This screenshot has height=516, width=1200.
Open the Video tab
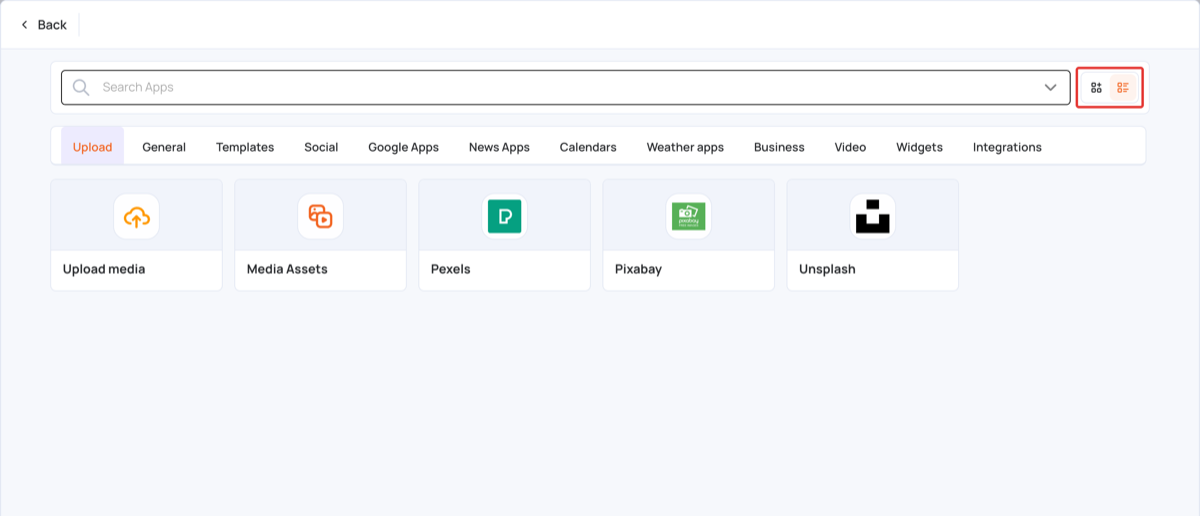point(850,147)
